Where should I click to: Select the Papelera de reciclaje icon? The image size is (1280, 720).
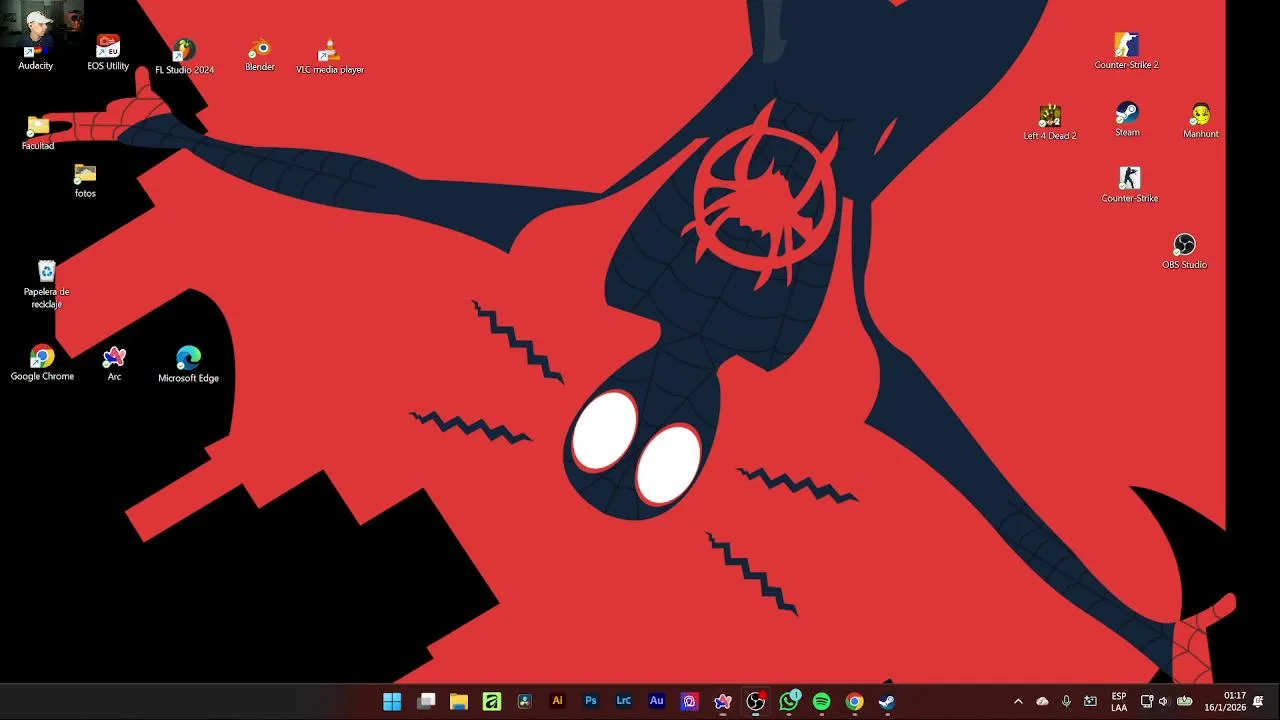46,284
